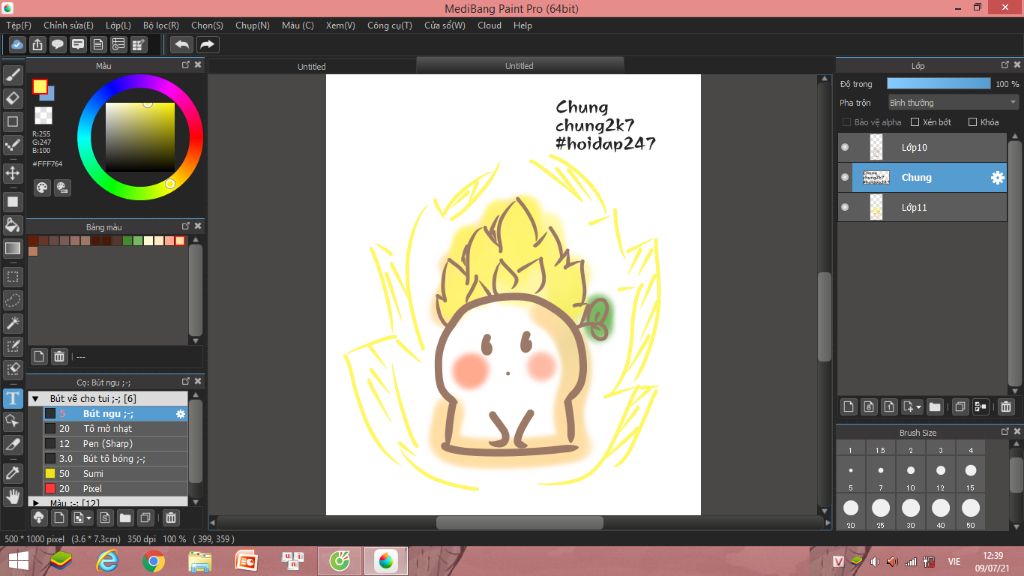Click the export/share icon in toolbar
Viewport: 1024px width, 576px height.
tap(37, 44)
